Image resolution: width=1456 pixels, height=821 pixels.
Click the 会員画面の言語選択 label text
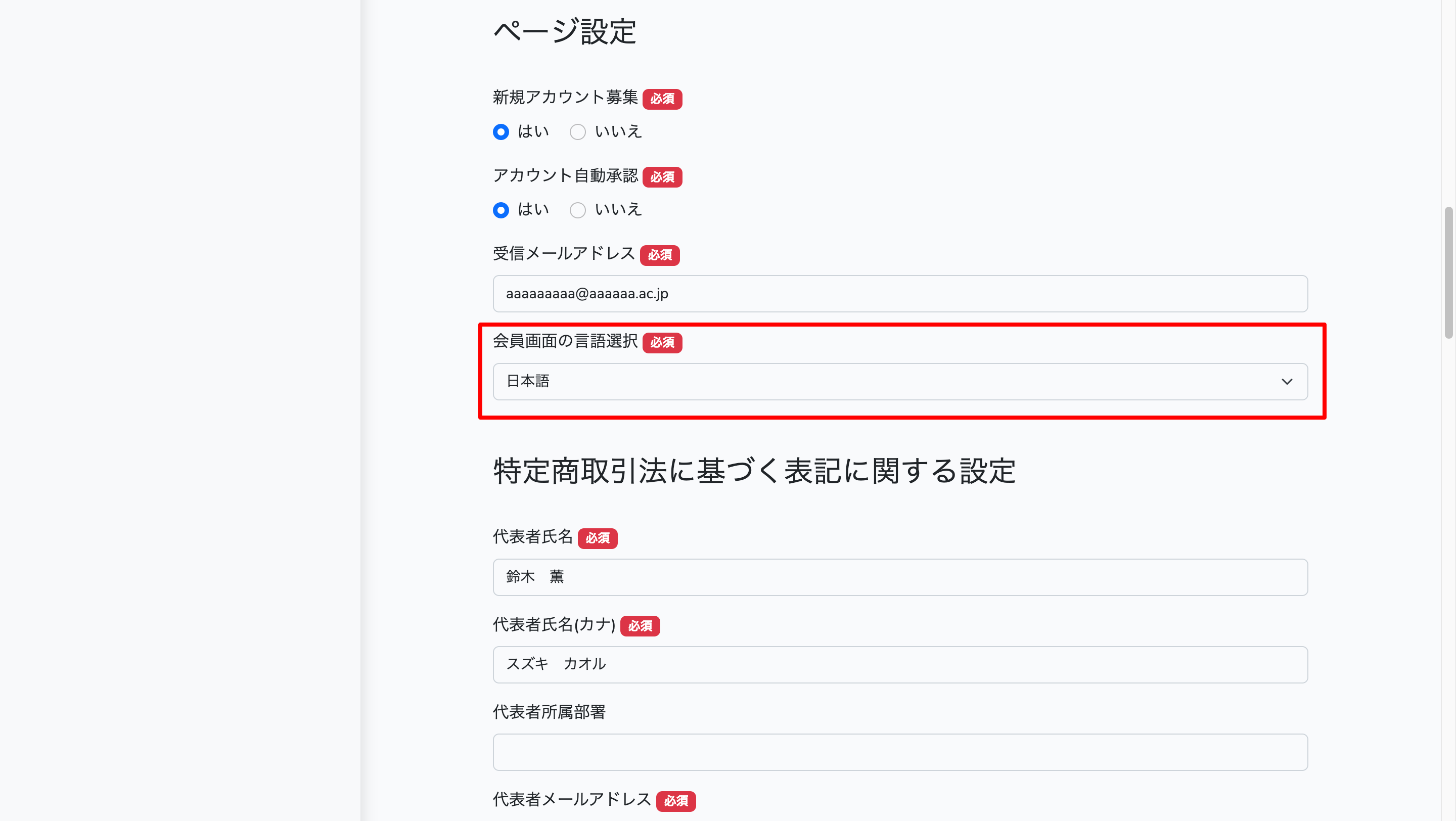coord(565,341)
